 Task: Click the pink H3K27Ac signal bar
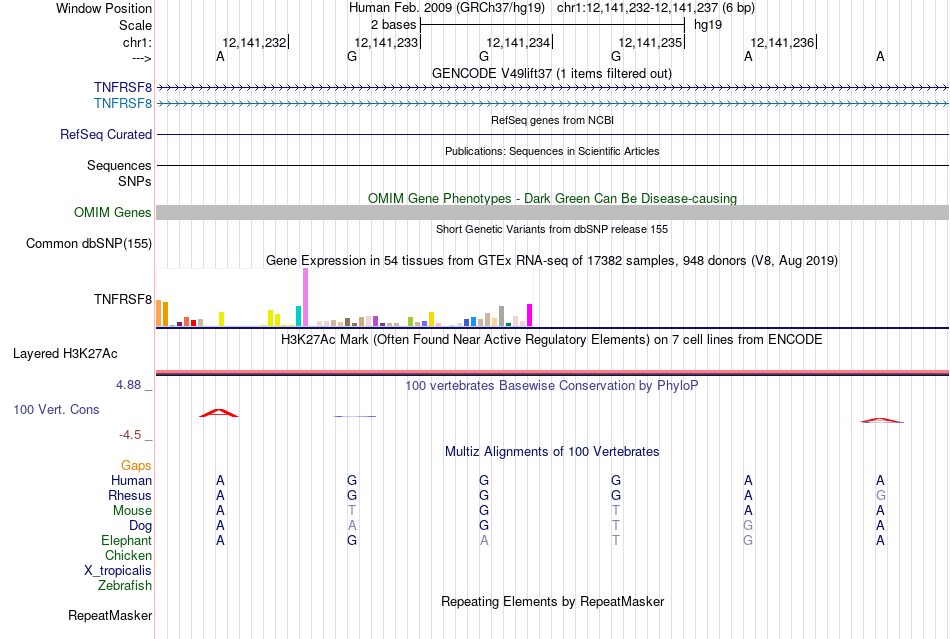pyautogui.click(x=552, y=372)
